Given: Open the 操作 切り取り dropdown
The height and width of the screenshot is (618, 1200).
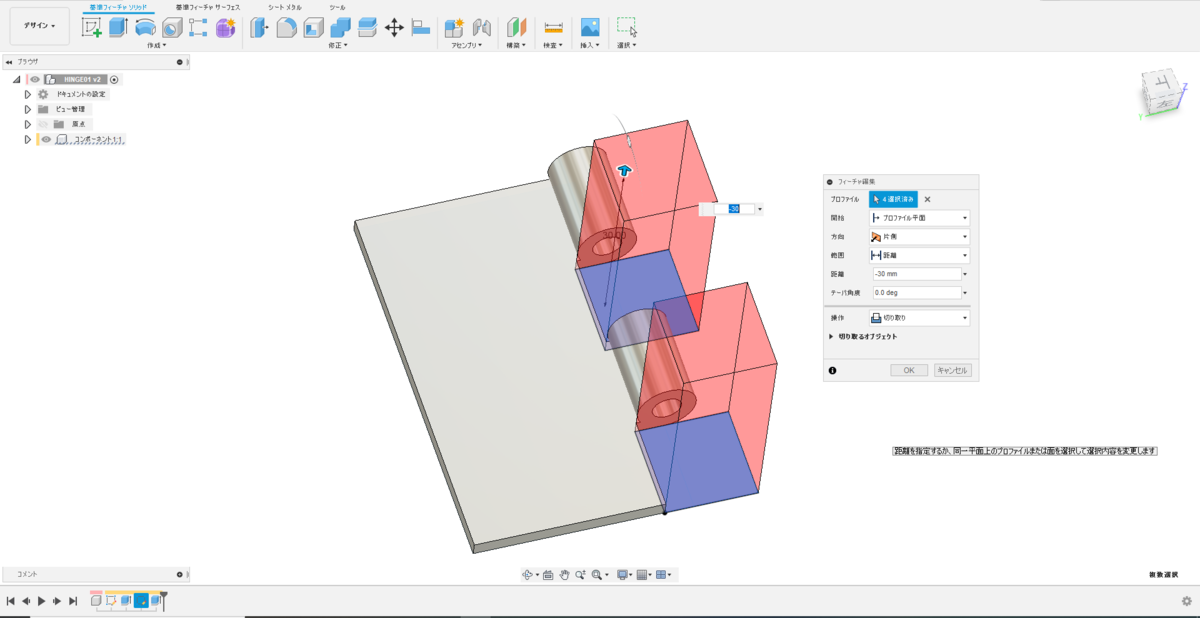Looking at the screenshot, I should pyautogui.click(x=919, y=318).
